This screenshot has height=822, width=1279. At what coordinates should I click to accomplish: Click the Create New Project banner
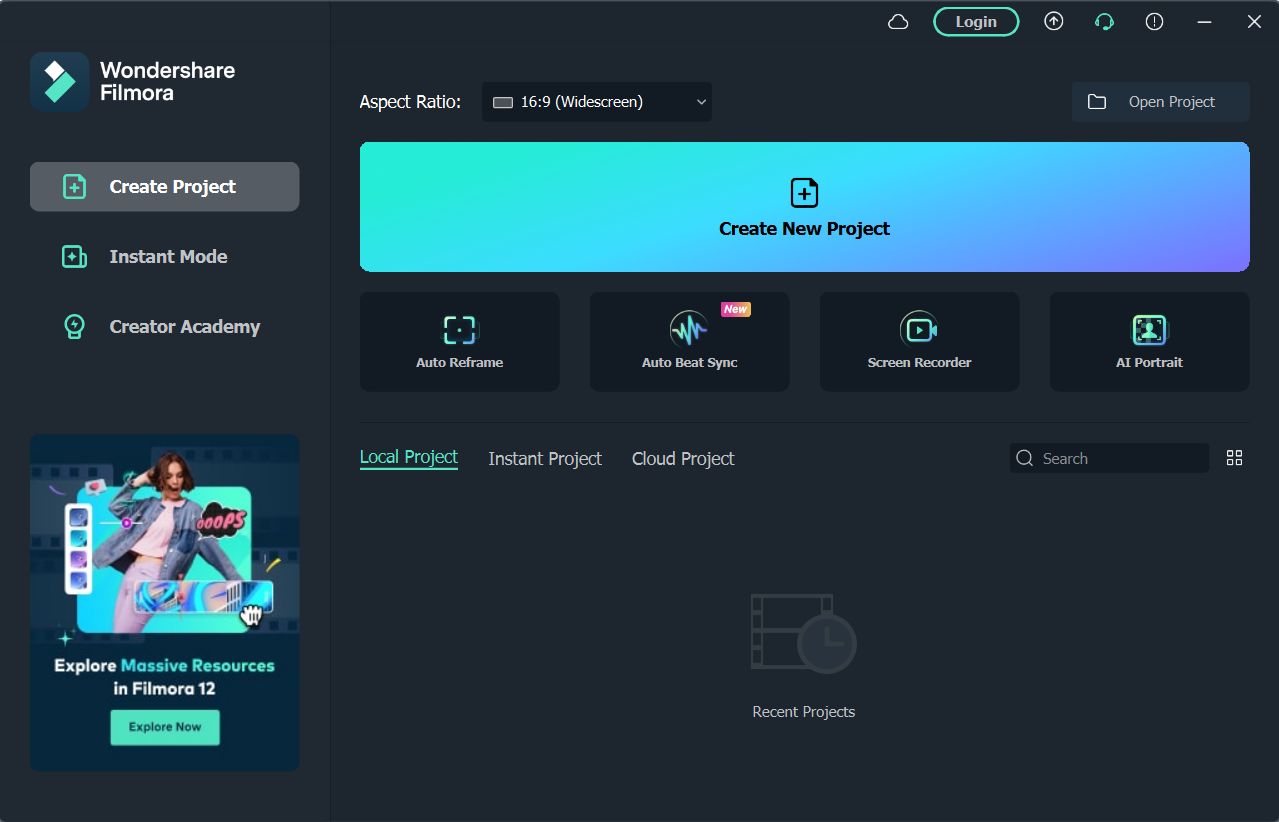805,207
